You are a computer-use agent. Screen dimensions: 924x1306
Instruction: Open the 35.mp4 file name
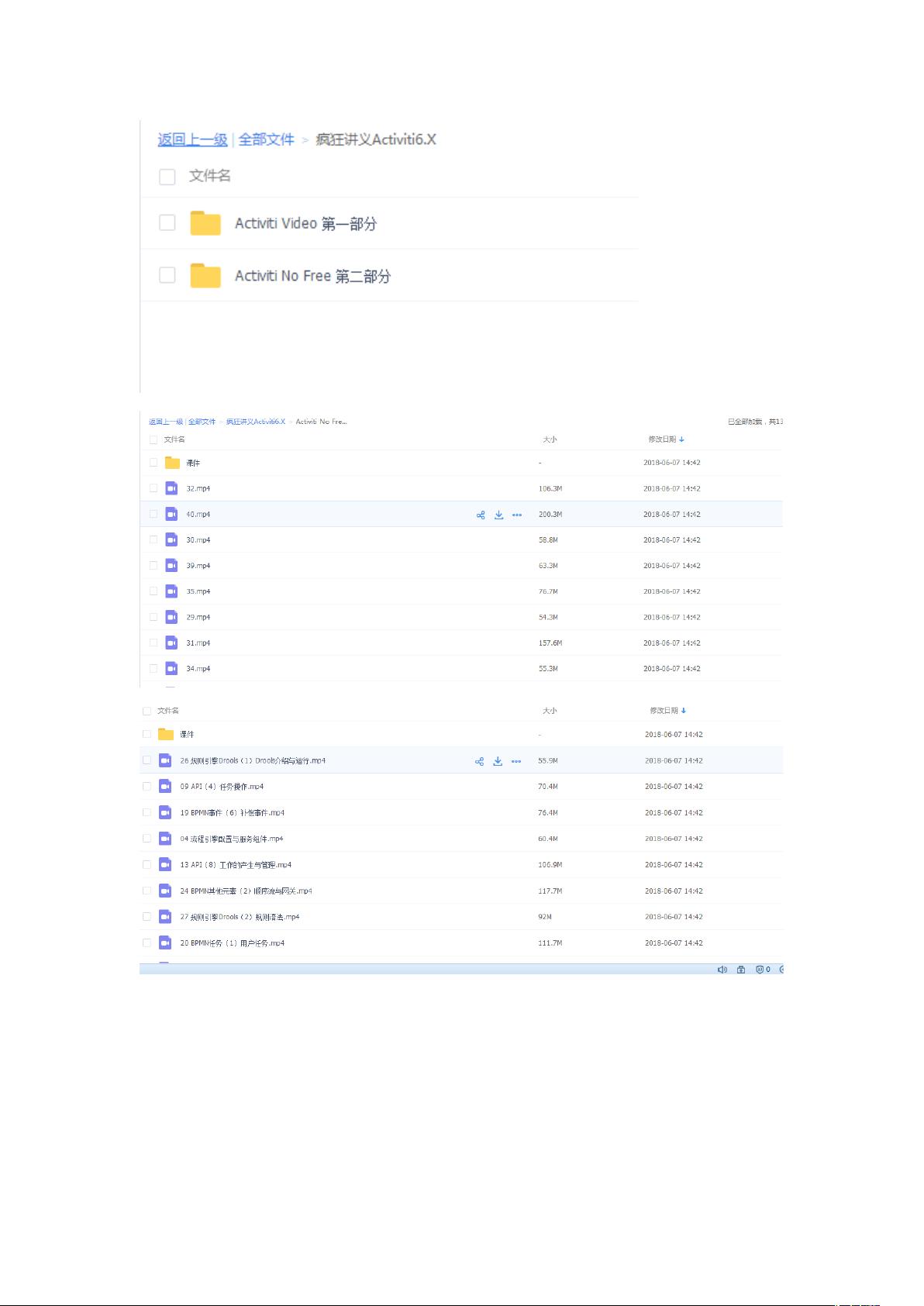(198, 591)
